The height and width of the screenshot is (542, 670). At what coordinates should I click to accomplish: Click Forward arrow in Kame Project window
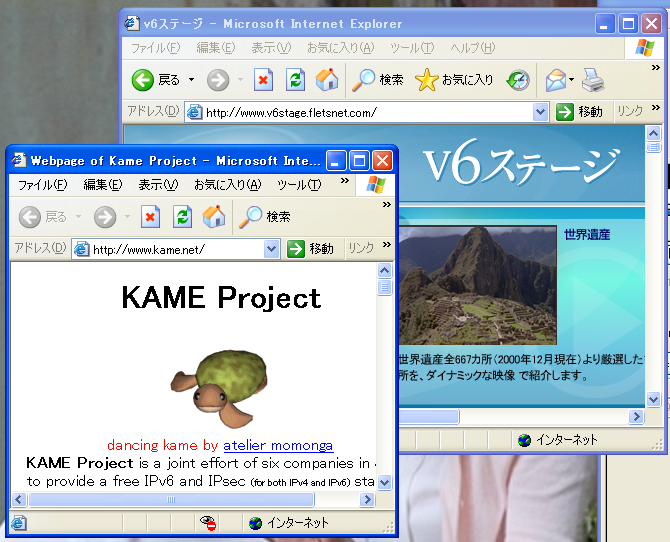coord(105,217)
